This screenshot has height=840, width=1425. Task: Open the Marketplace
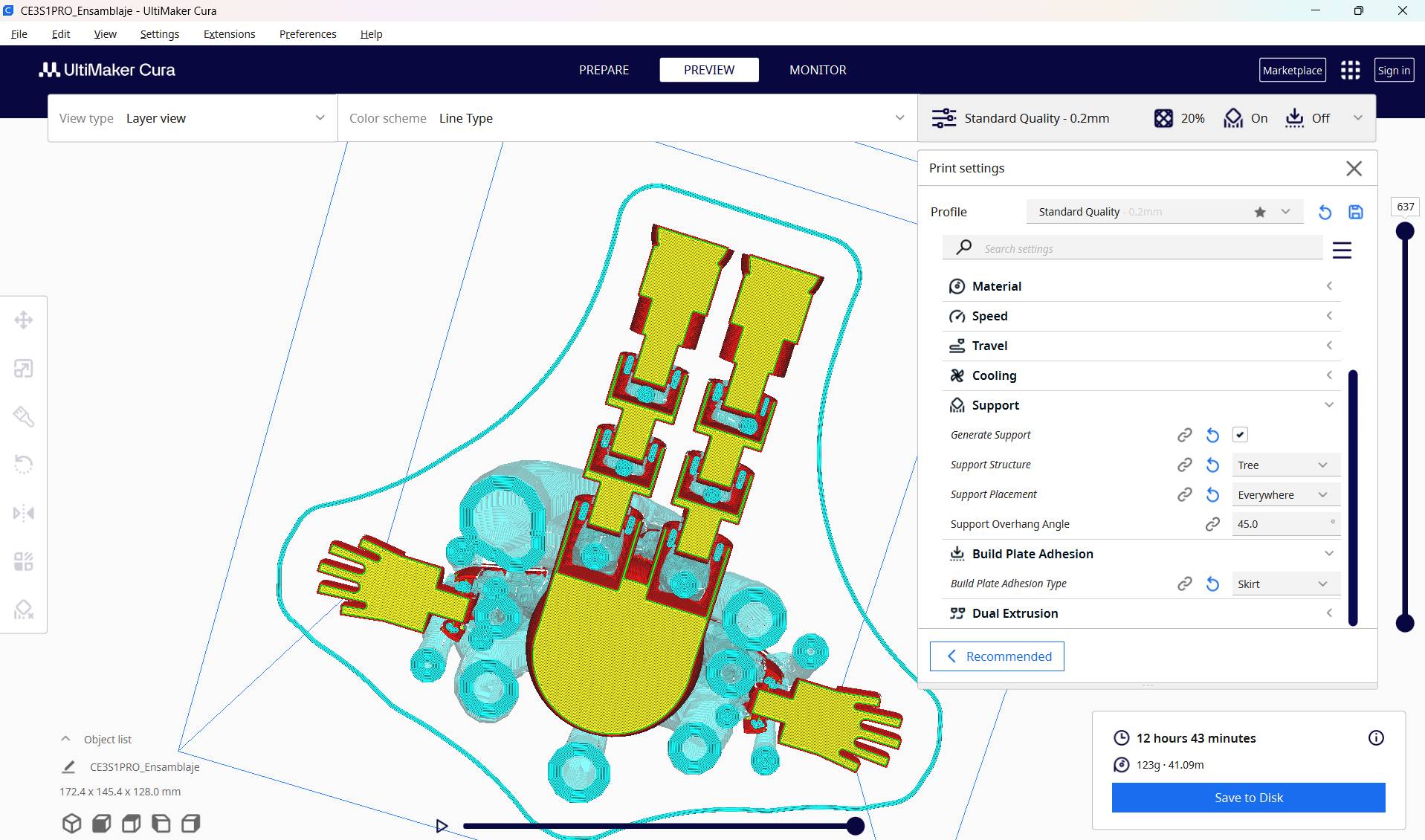(x=1292, y=70)
